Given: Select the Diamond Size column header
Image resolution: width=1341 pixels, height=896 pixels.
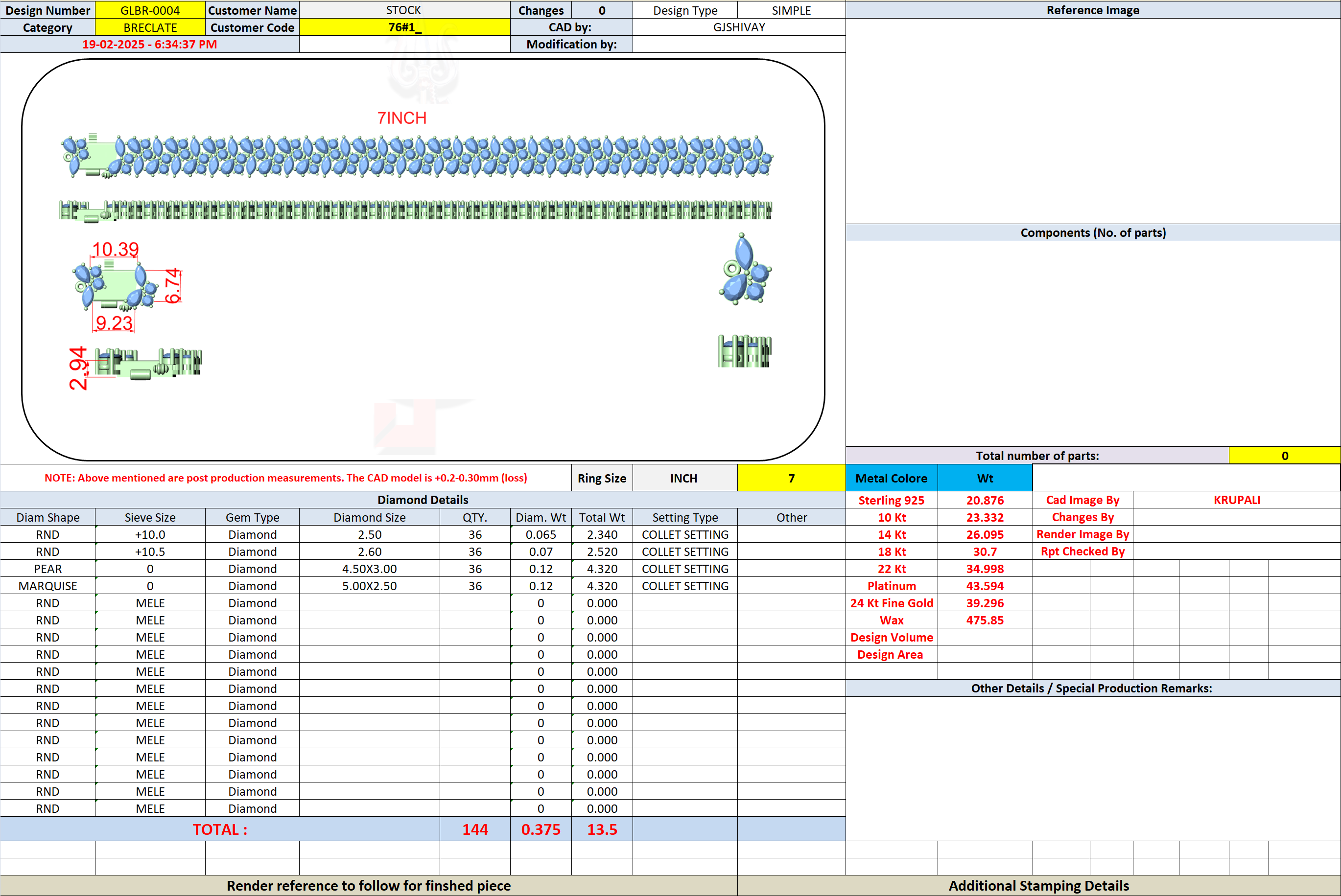Looking at the screenshot, I should (369, 517).
